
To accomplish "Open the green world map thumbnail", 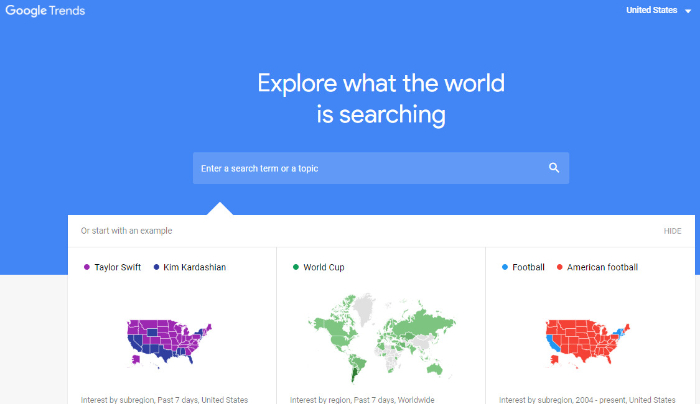I will point(382,337).
